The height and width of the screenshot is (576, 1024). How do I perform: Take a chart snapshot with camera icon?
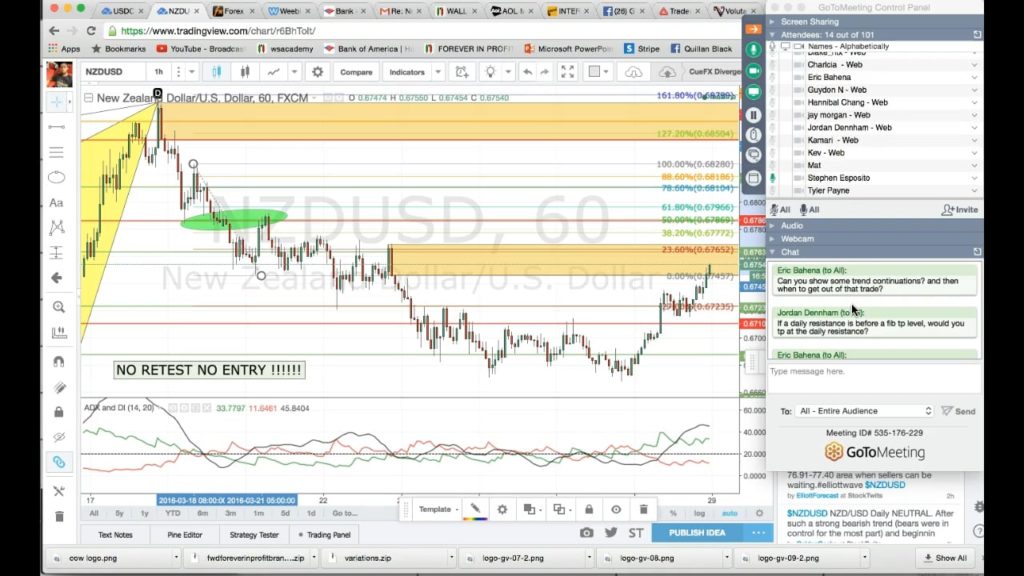pos(587,532)
